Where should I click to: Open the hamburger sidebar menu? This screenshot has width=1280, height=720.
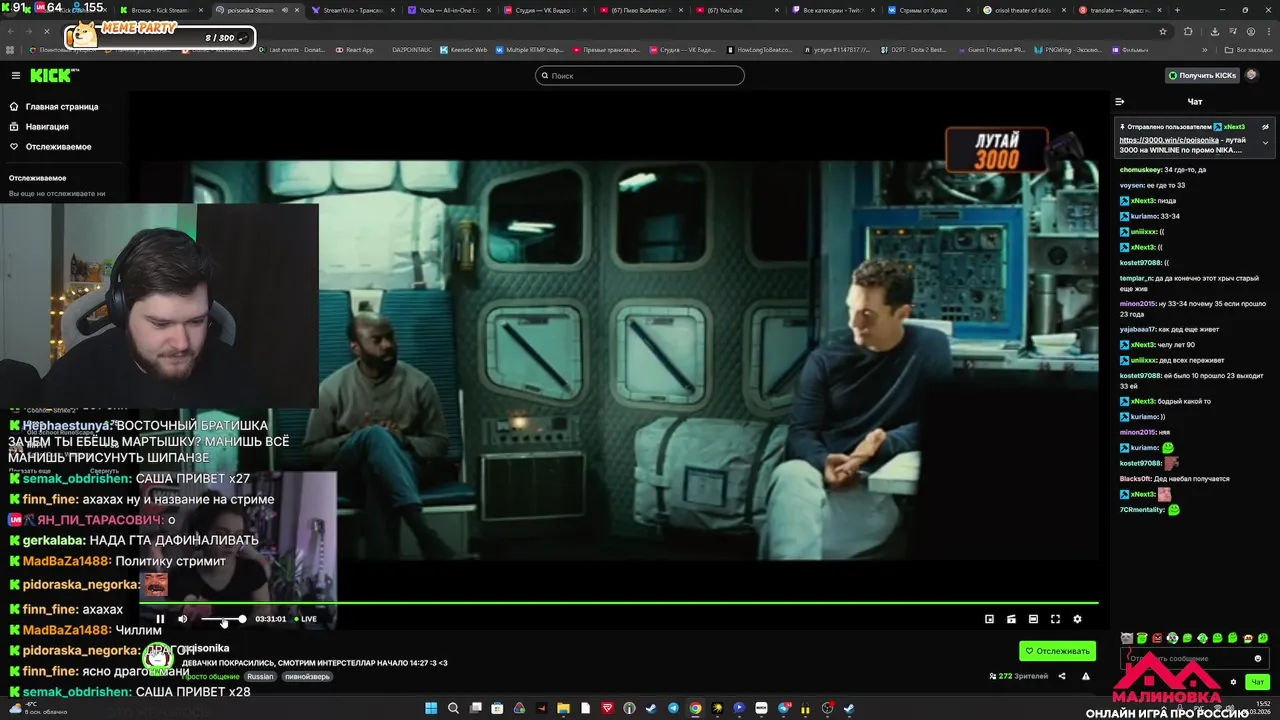15,75
